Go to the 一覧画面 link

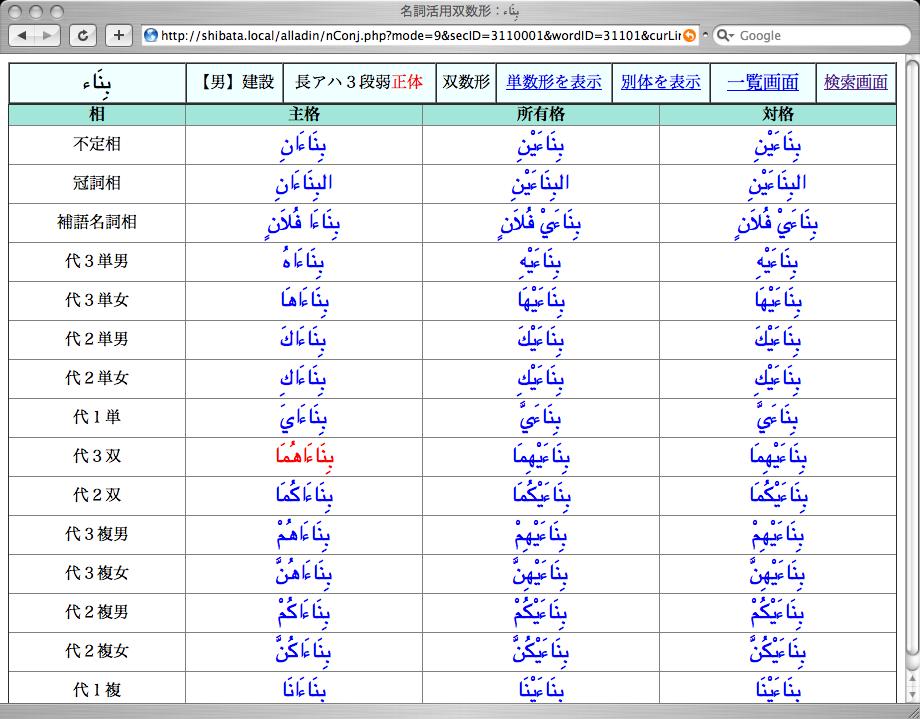763,82
